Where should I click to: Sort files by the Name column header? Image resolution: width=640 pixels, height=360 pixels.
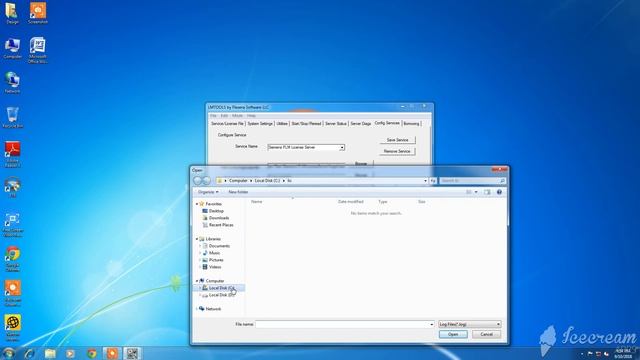pos(257,202)
